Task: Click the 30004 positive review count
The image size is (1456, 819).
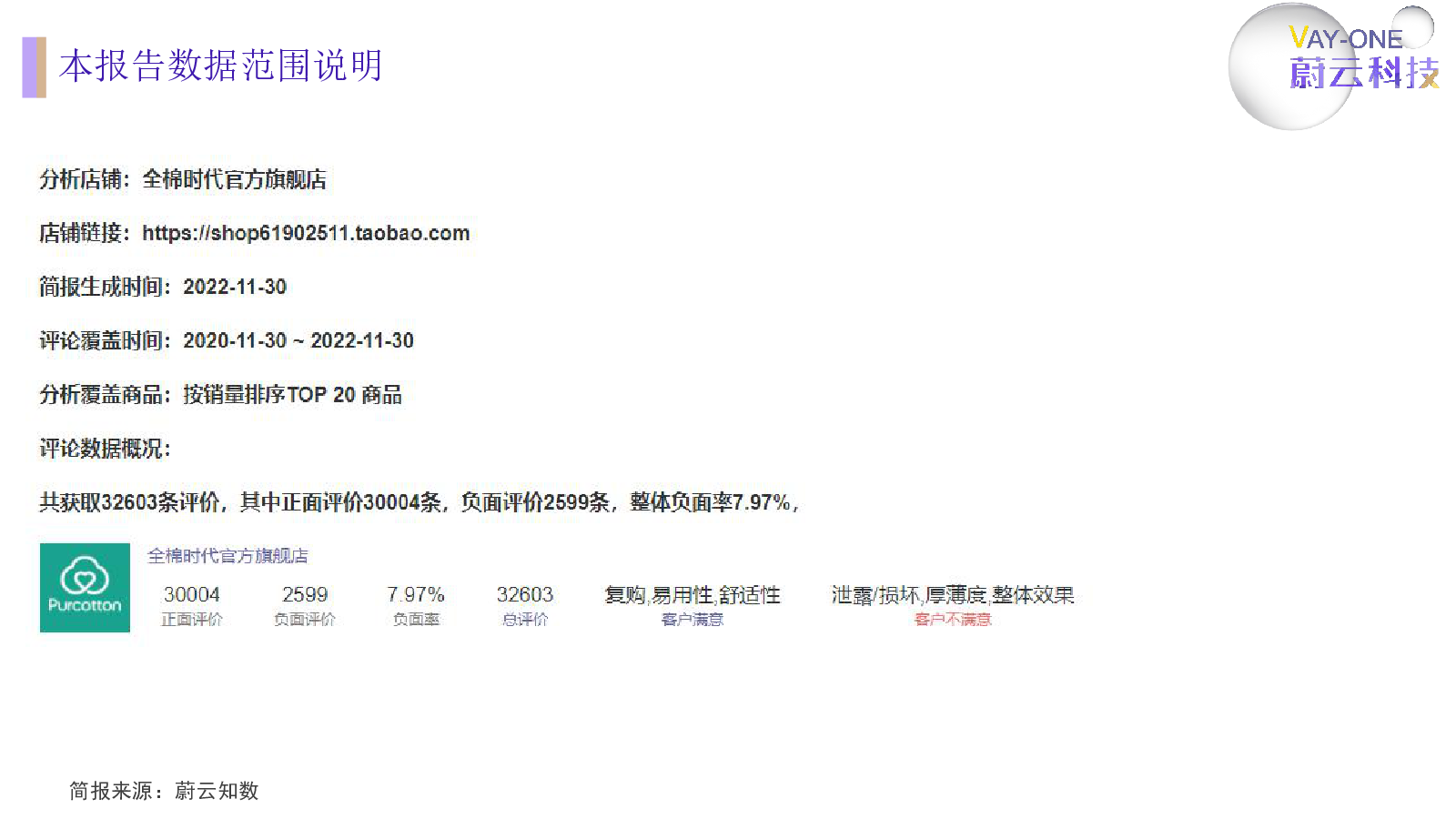Action: click(x=191, y=594)
